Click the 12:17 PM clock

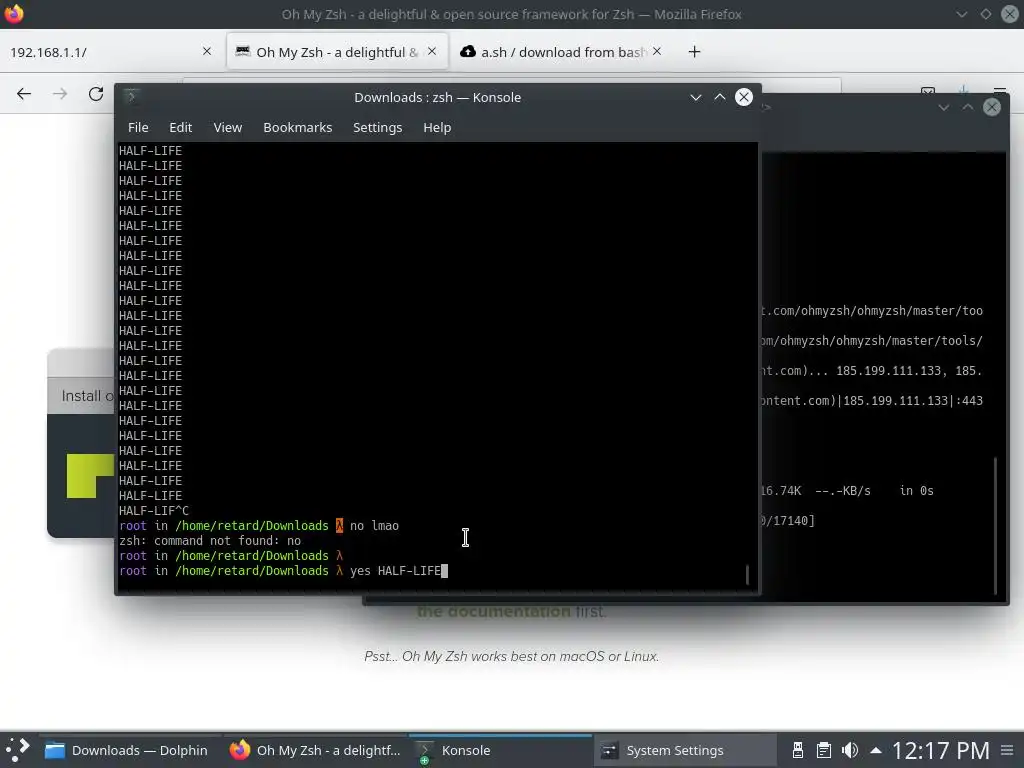click(x=940, y=750)
